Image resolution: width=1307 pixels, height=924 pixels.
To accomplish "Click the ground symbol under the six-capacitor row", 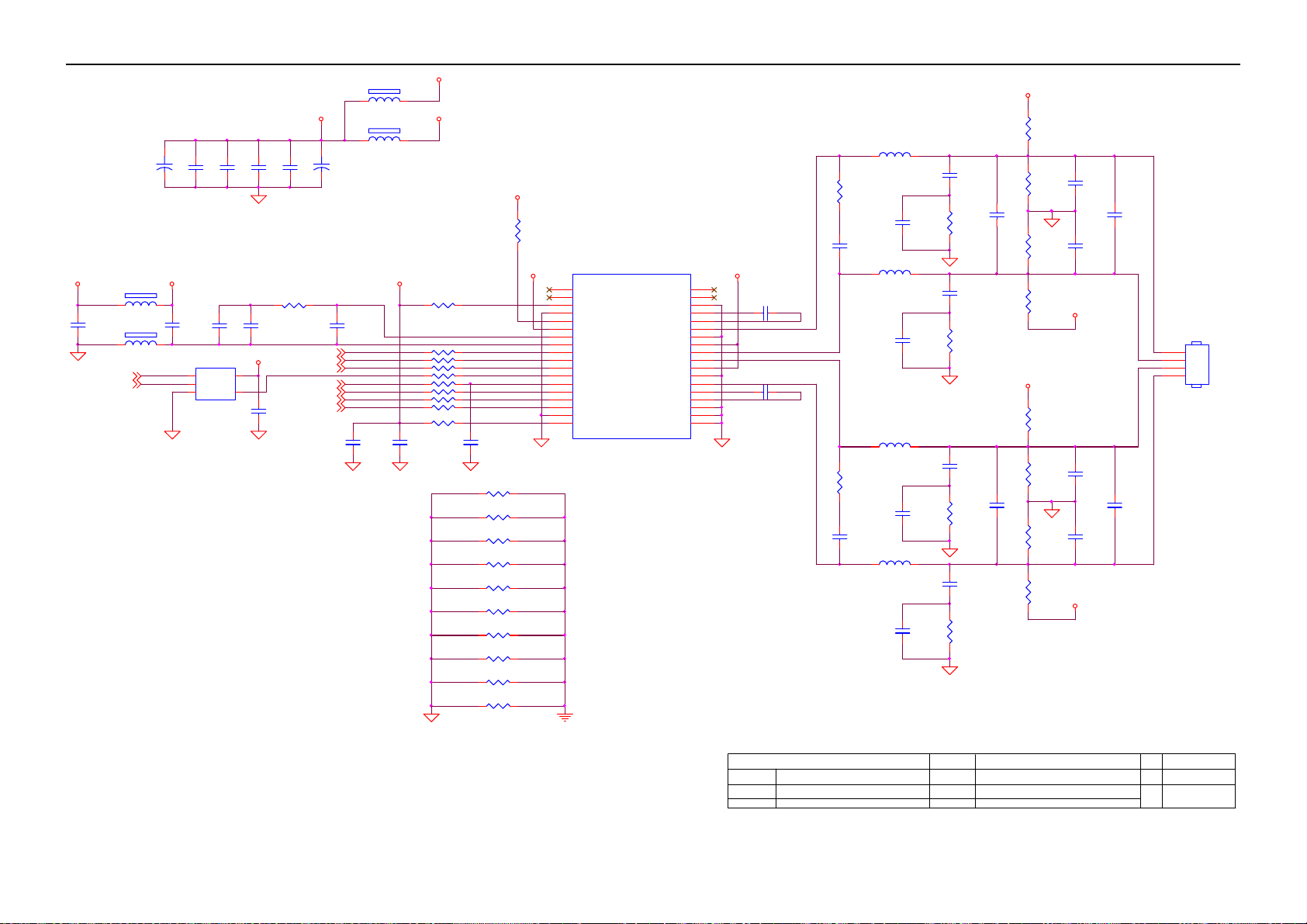I will pos(258,199).
